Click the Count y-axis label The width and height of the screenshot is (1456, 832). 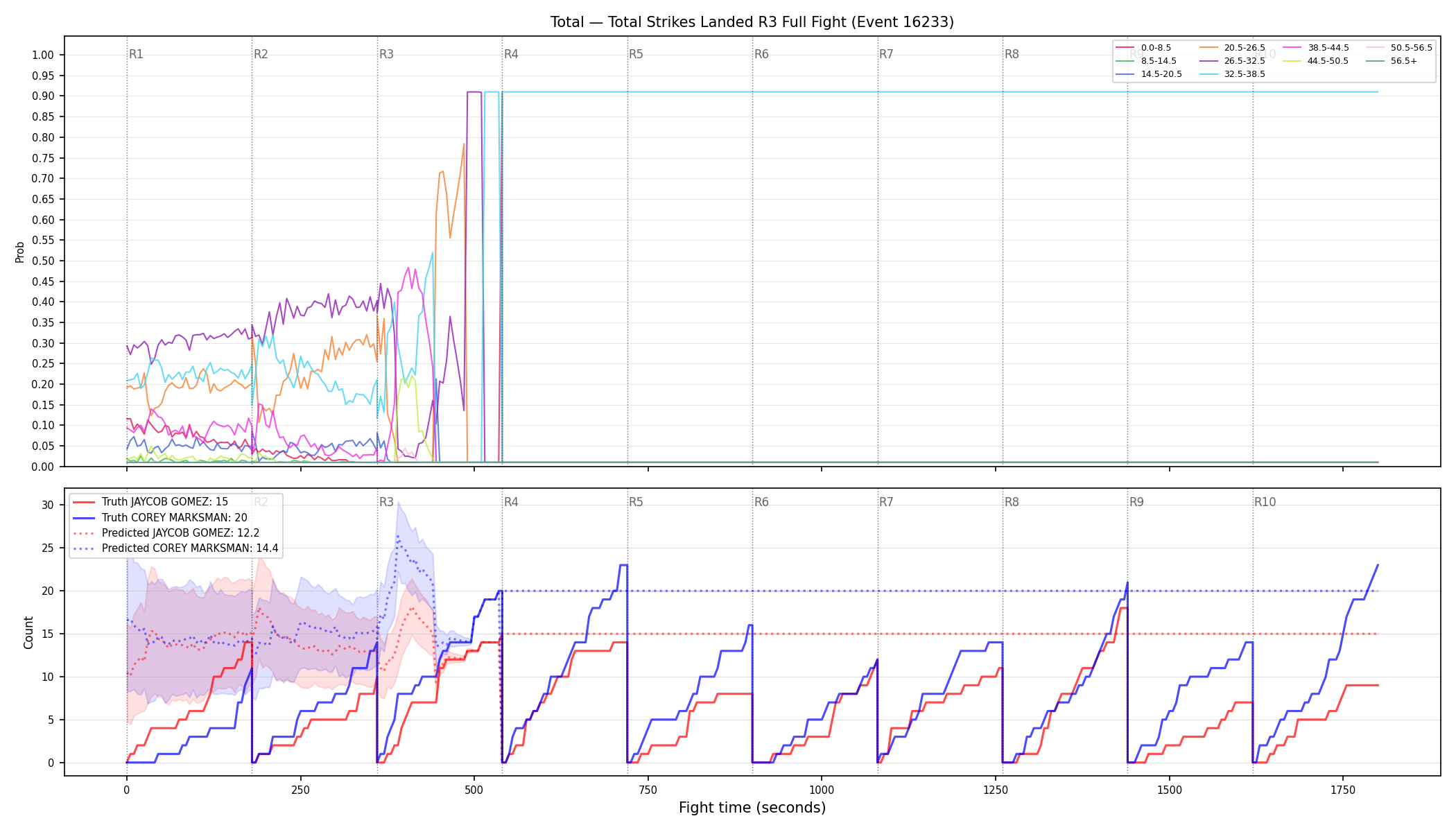[x=28, y=632]
